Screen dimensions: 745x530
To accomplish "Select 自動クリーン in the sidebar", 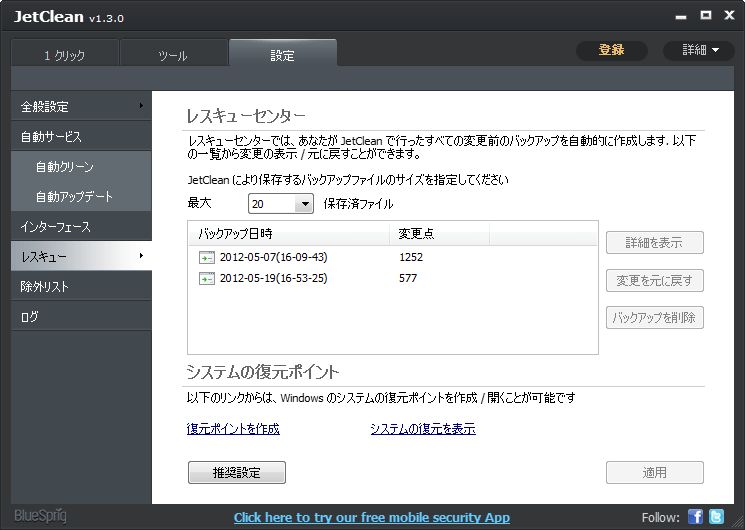I will [81, 166].
